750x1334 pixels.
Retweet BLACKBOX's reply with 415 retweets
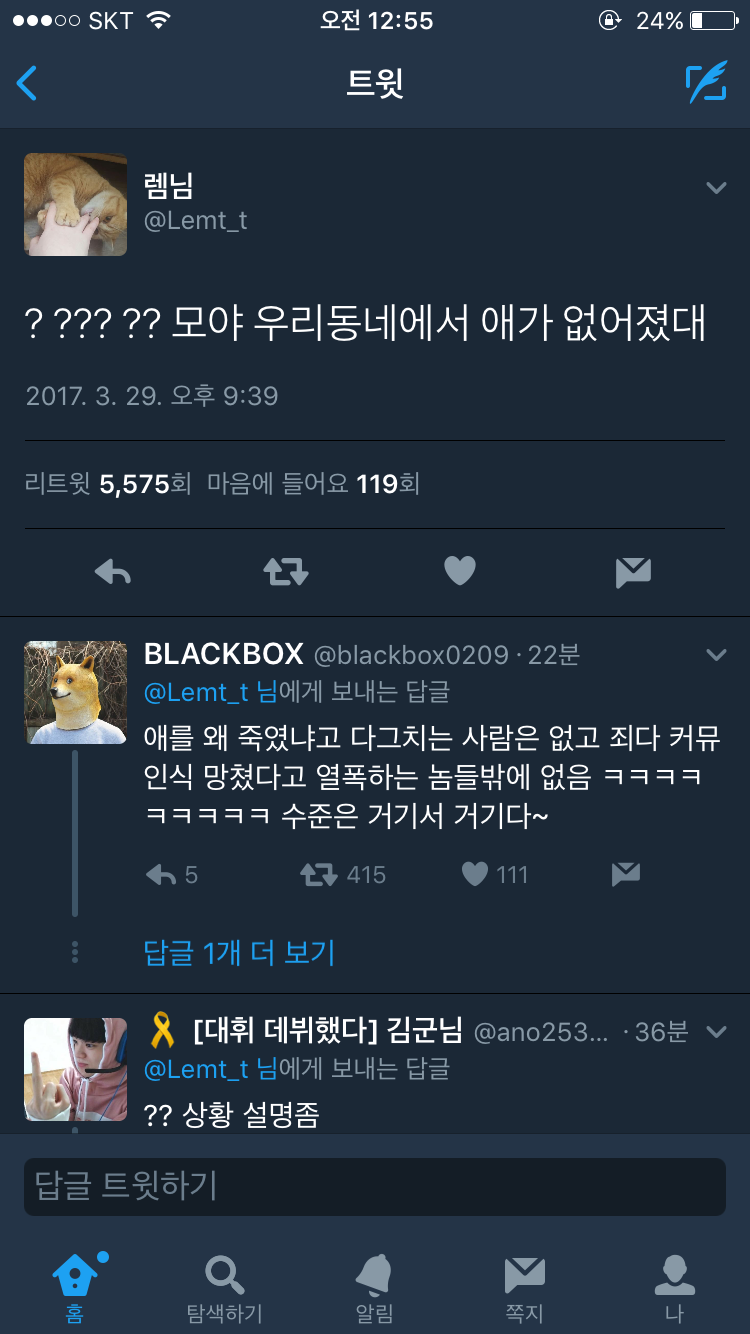(320, 875)
